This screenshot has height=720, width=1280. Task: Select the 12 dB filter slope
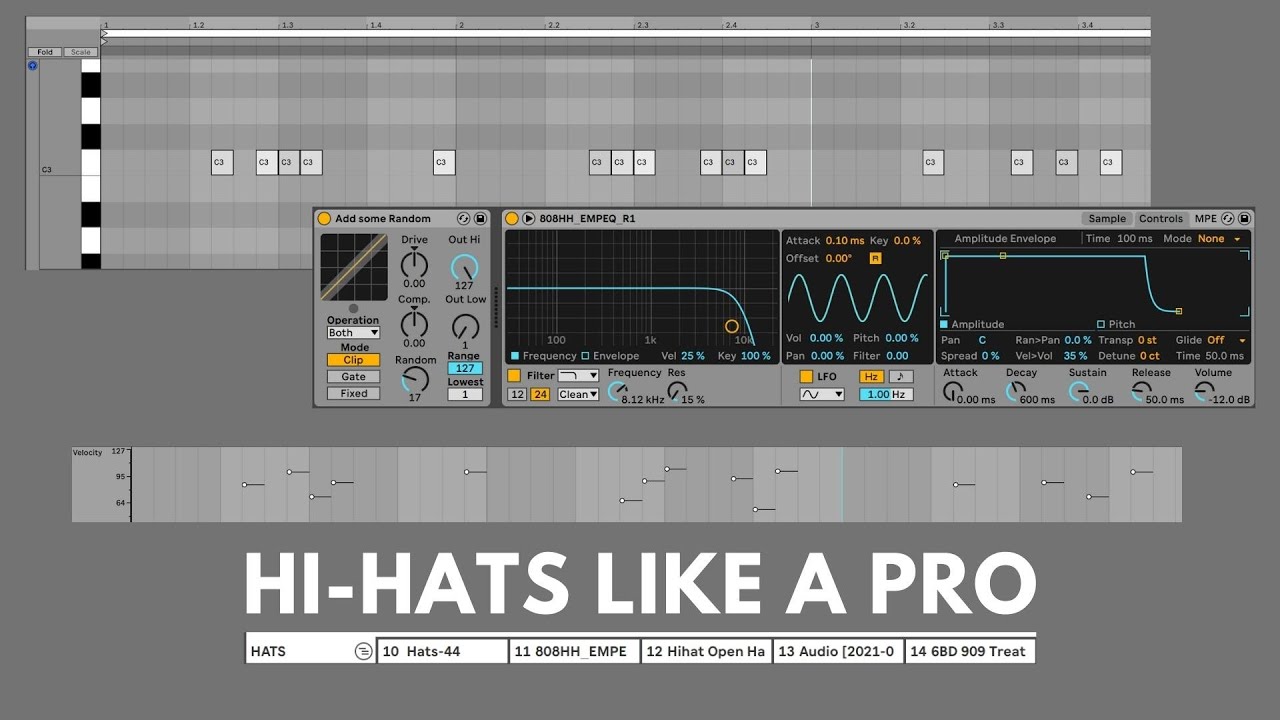pos(517,394)
